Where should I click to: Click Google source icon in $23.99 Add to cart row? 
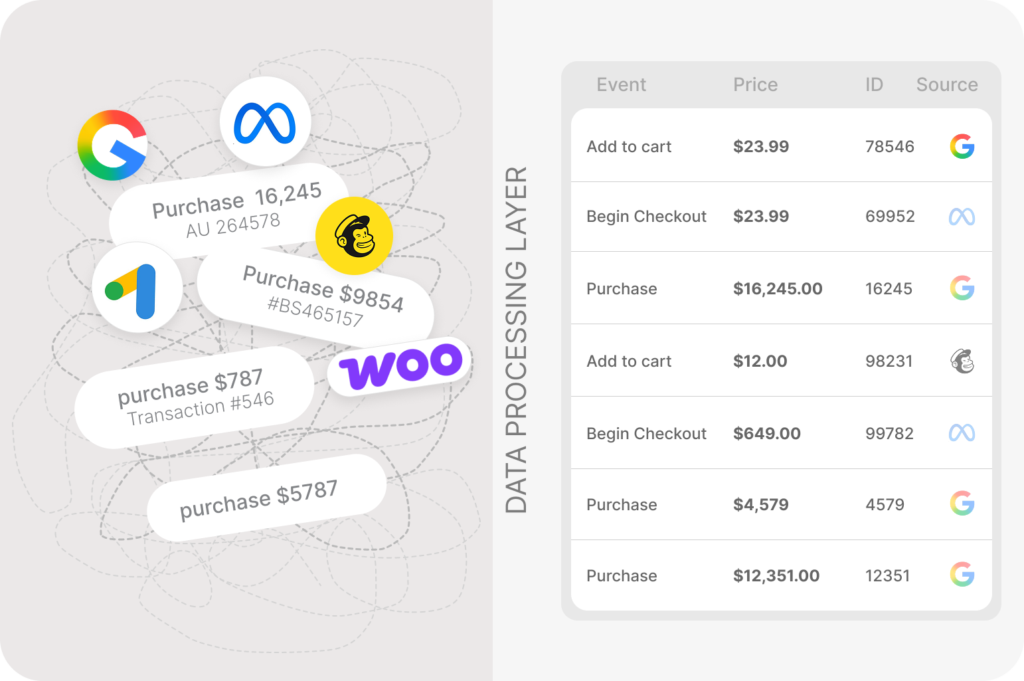point(962,147)
